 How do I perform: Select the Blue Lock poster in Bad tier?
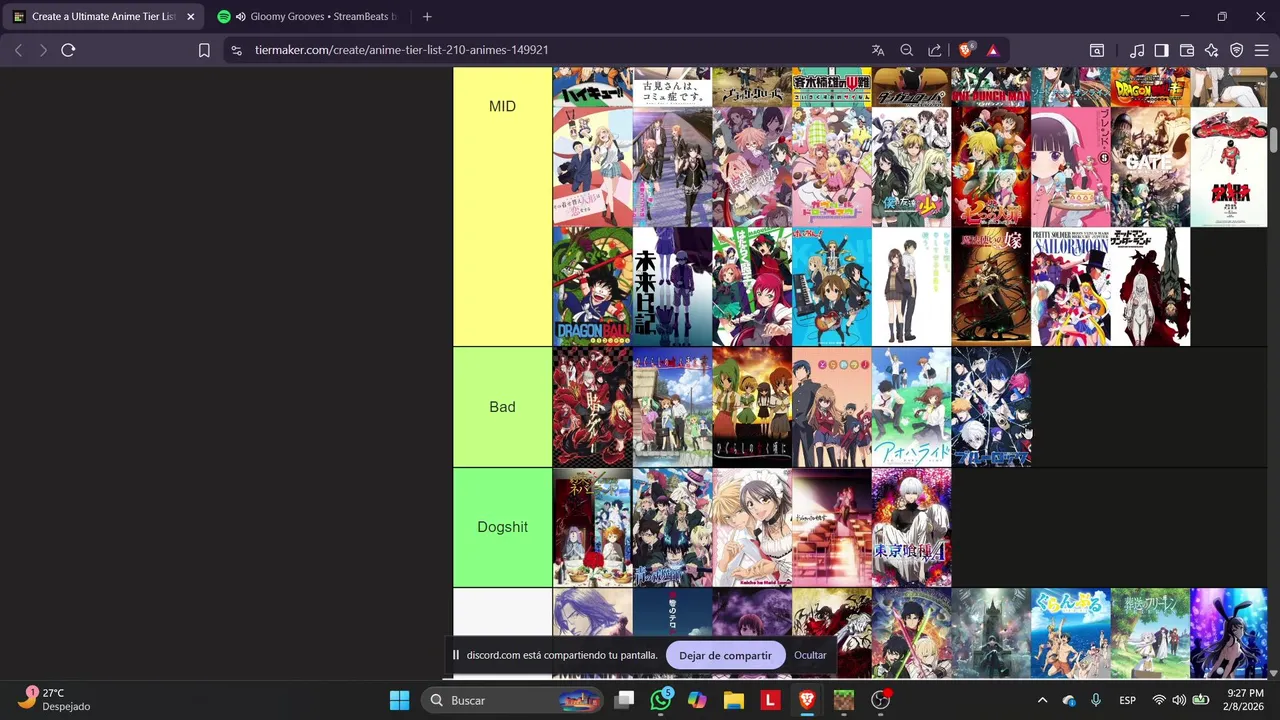[x=991, y=407]
